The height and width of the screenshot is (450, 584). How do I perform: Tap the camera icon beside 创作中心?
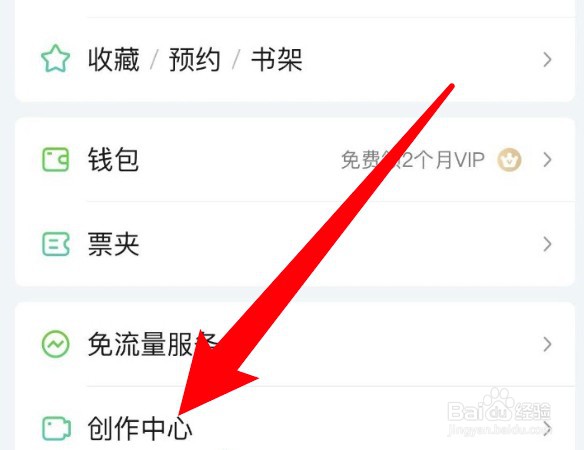56,428
